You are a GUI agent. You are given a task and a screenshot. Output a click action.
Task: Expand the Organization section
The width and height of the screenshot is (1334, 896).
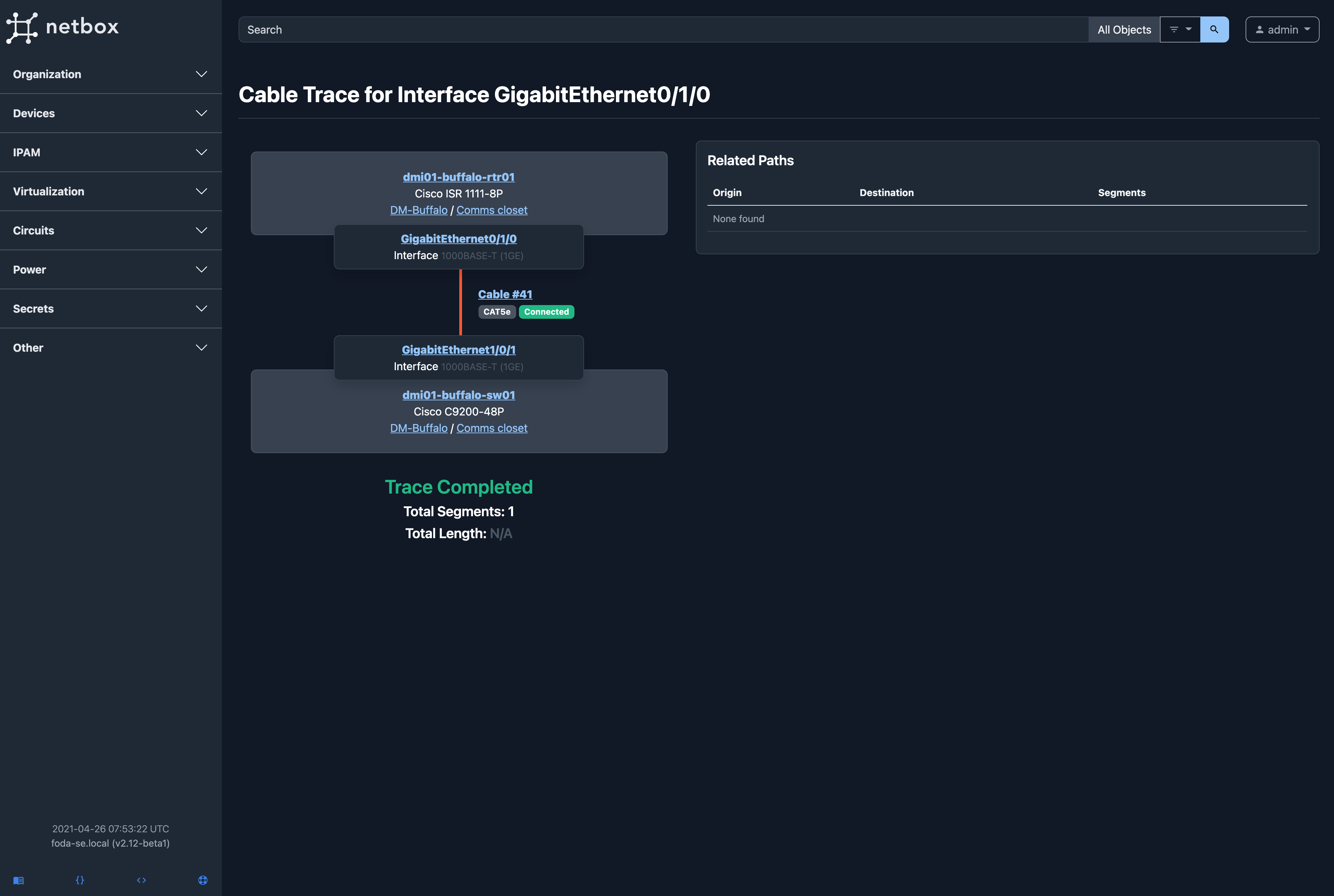(x=111, y=74)
